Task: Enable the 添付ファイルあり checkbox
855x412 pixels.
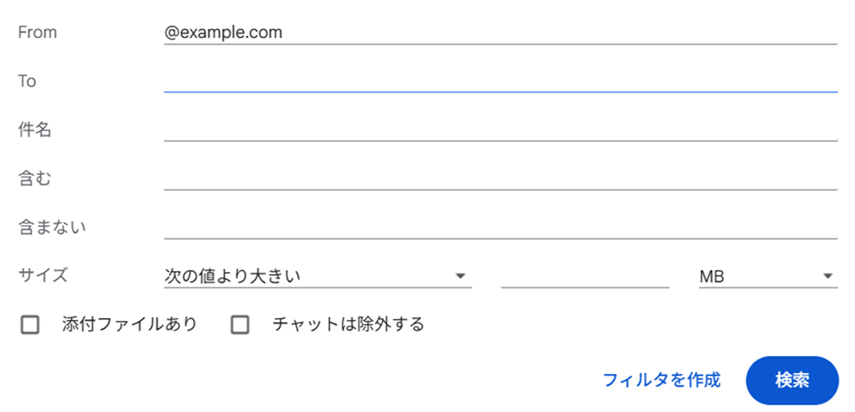Action: 30,324
